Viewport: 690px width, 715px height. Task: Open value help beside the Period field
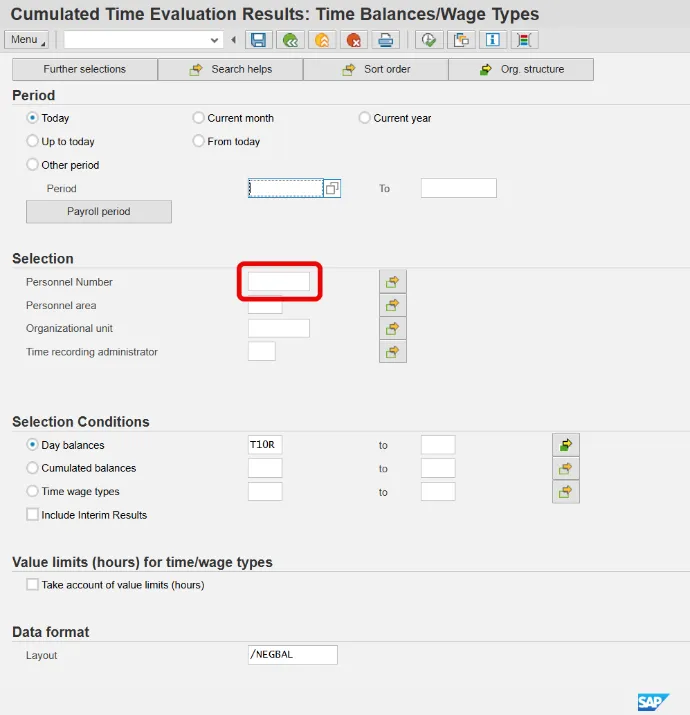332,188
